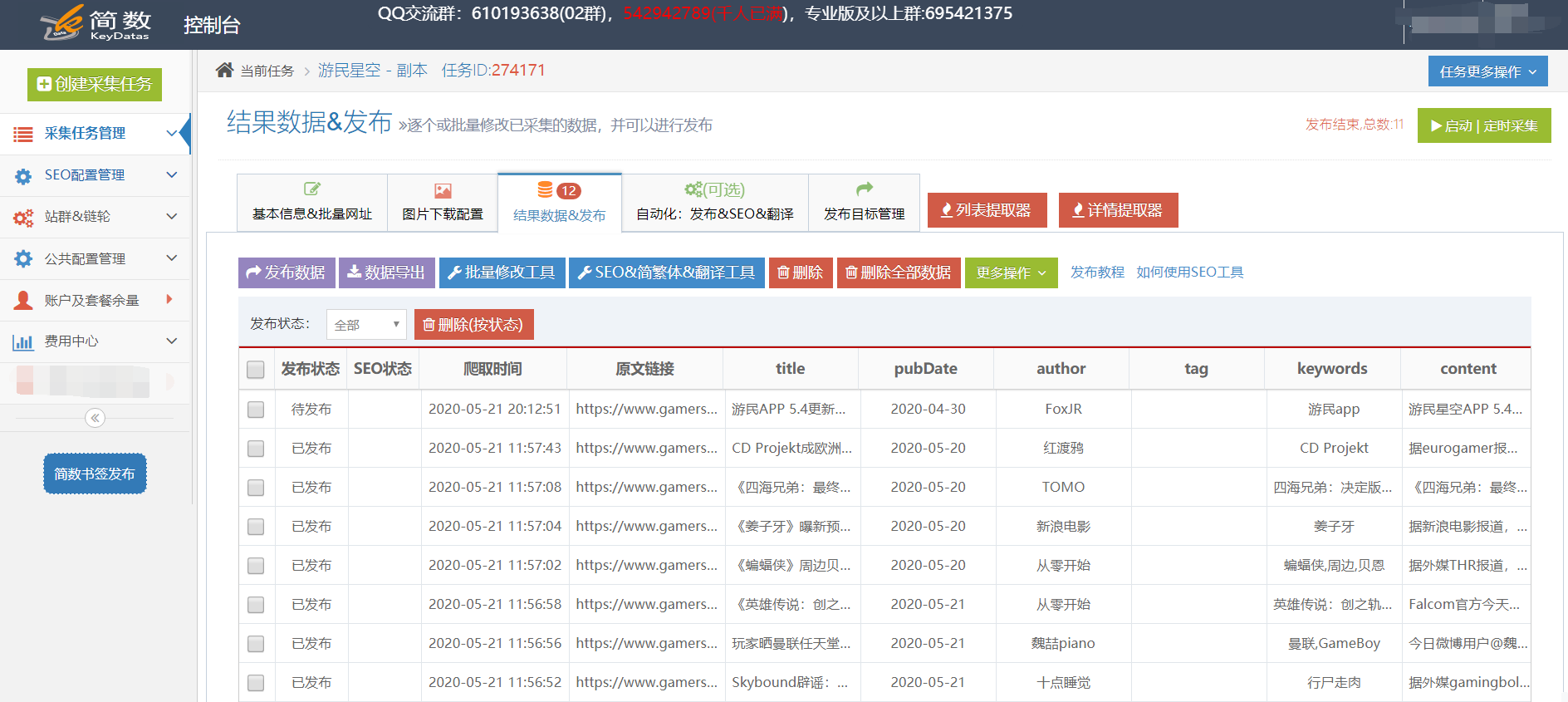Viewport: 1568px width, 702px height.
Task: Expand the 站群&链轮 menu
Action: [x=172, y=216]
